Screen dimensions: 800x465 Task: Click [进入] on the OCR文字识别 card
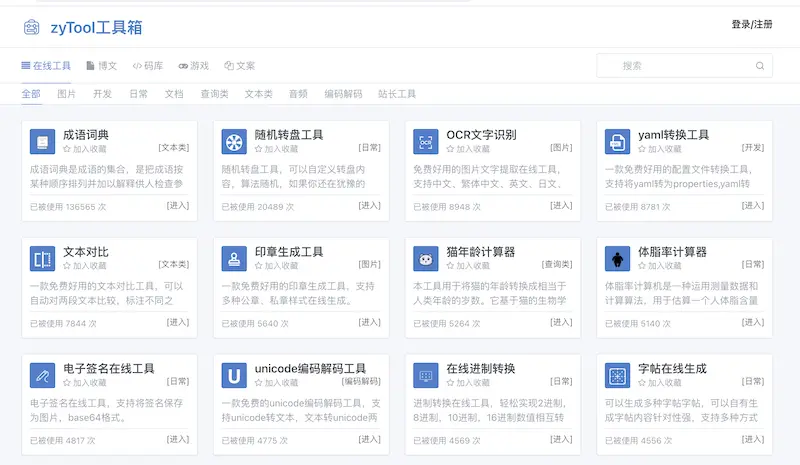point(561,206)
